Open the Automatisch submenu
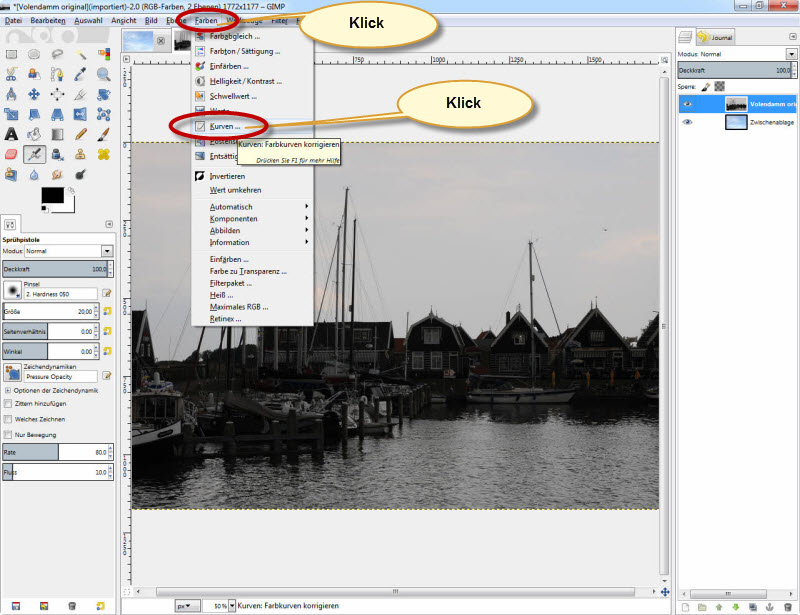This screenshot has width=800, height=615. tap(252, 207)
